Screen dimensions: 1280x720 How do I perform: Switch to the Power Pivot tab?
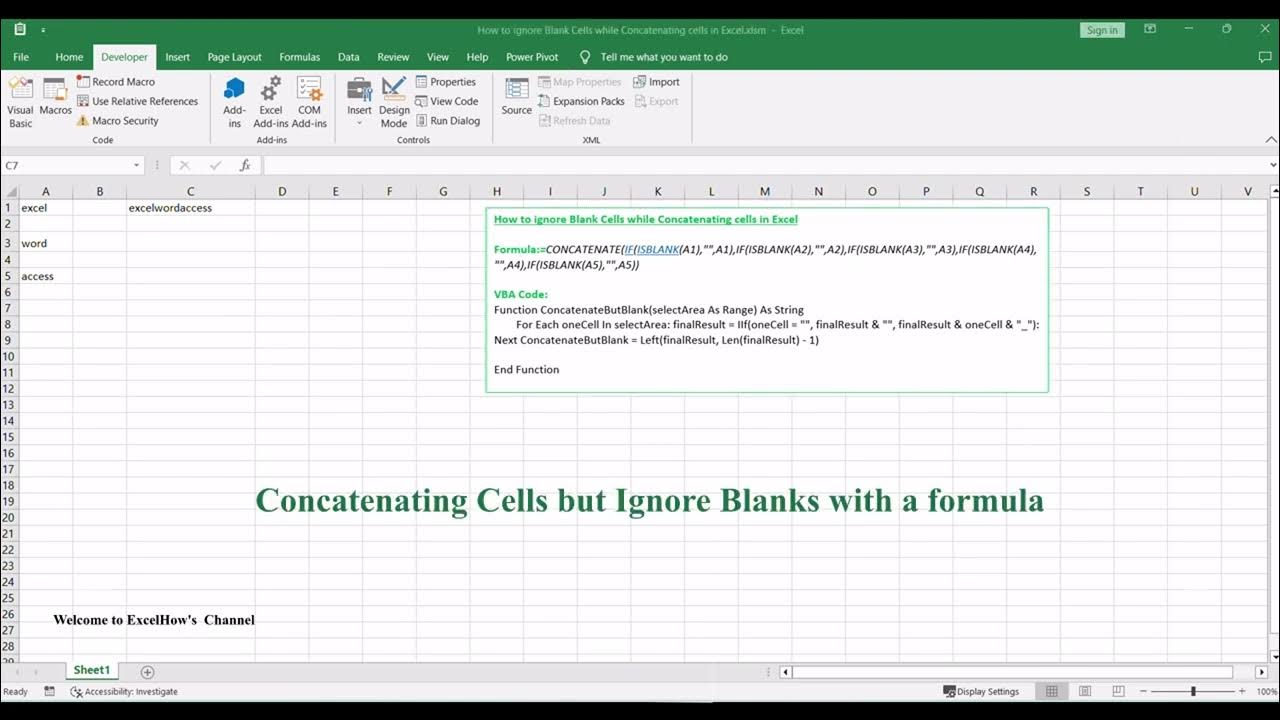[x=532, y=57]
